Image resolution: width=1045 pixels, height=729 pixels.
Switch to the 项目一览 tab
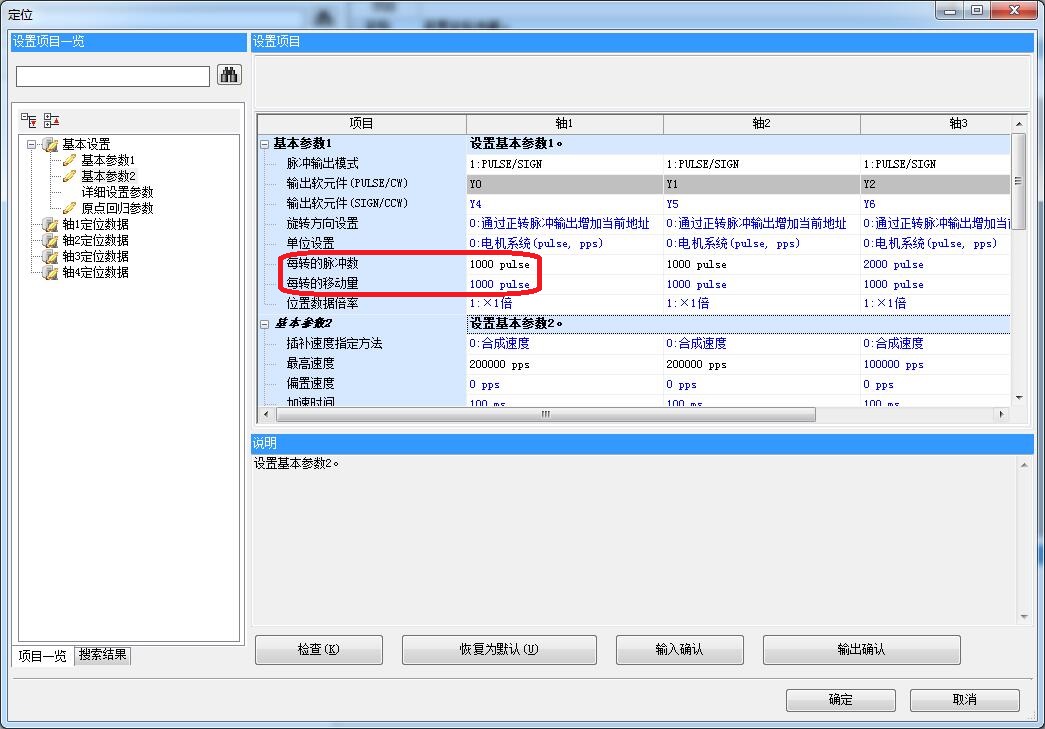pos(44,656)
